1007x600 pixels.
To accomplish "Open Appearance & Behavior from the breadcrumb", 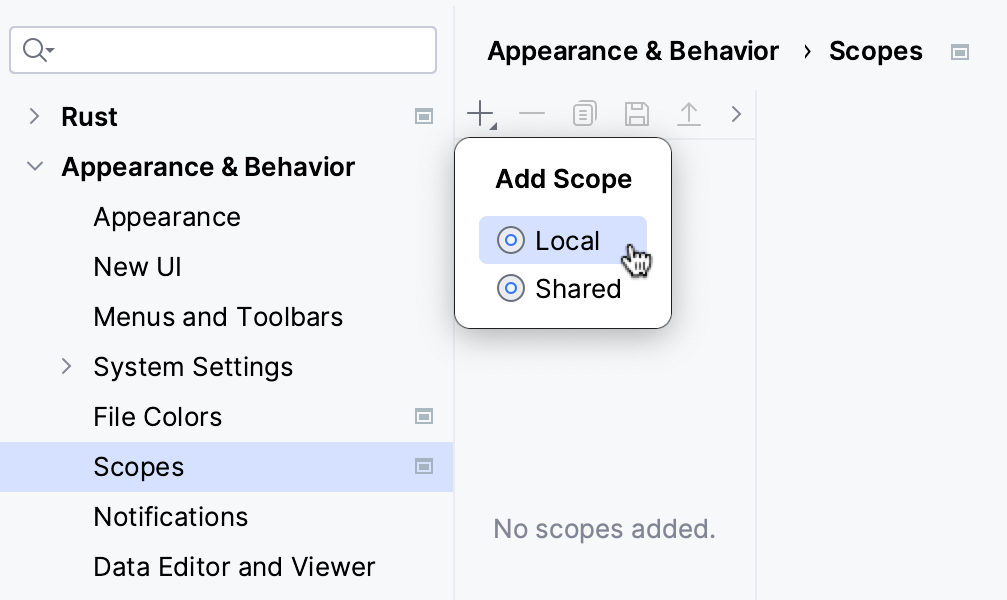I will pyautogui.click(x=632, y=51).
